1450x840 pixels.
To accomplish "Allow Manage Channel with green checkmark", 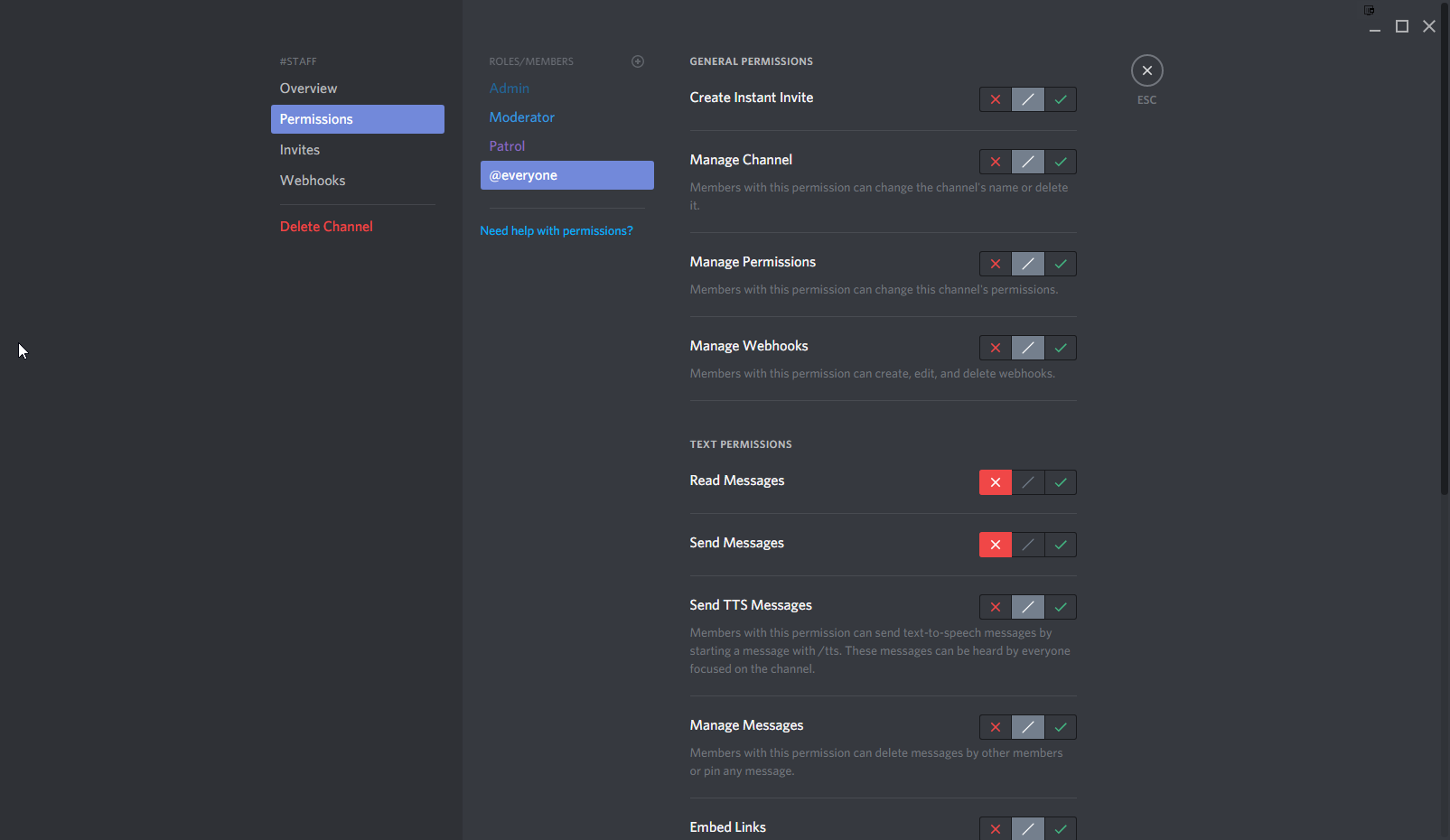I will (x=1061, y=162).
